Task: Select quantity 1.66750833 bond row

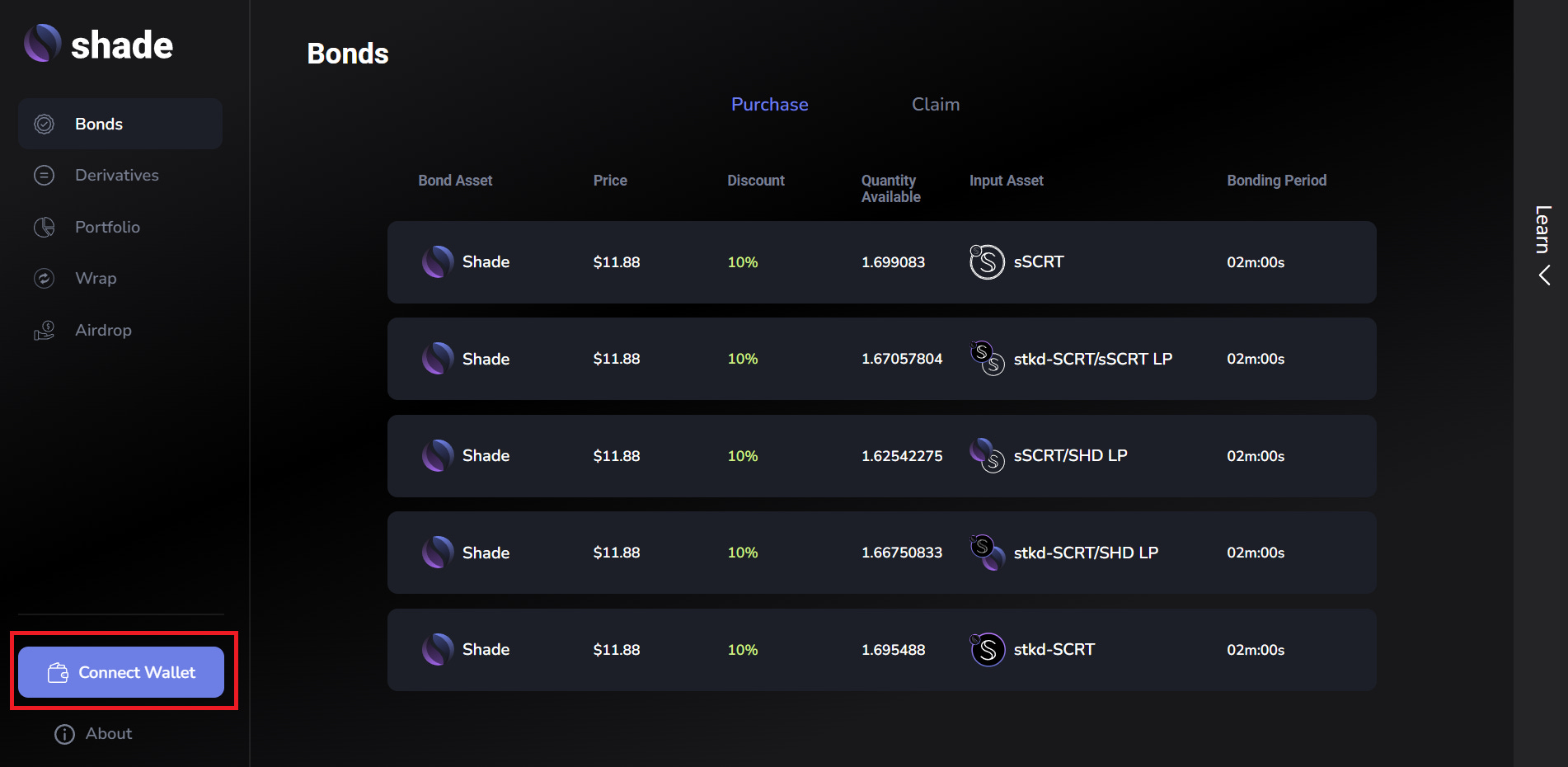Action: 902,553
